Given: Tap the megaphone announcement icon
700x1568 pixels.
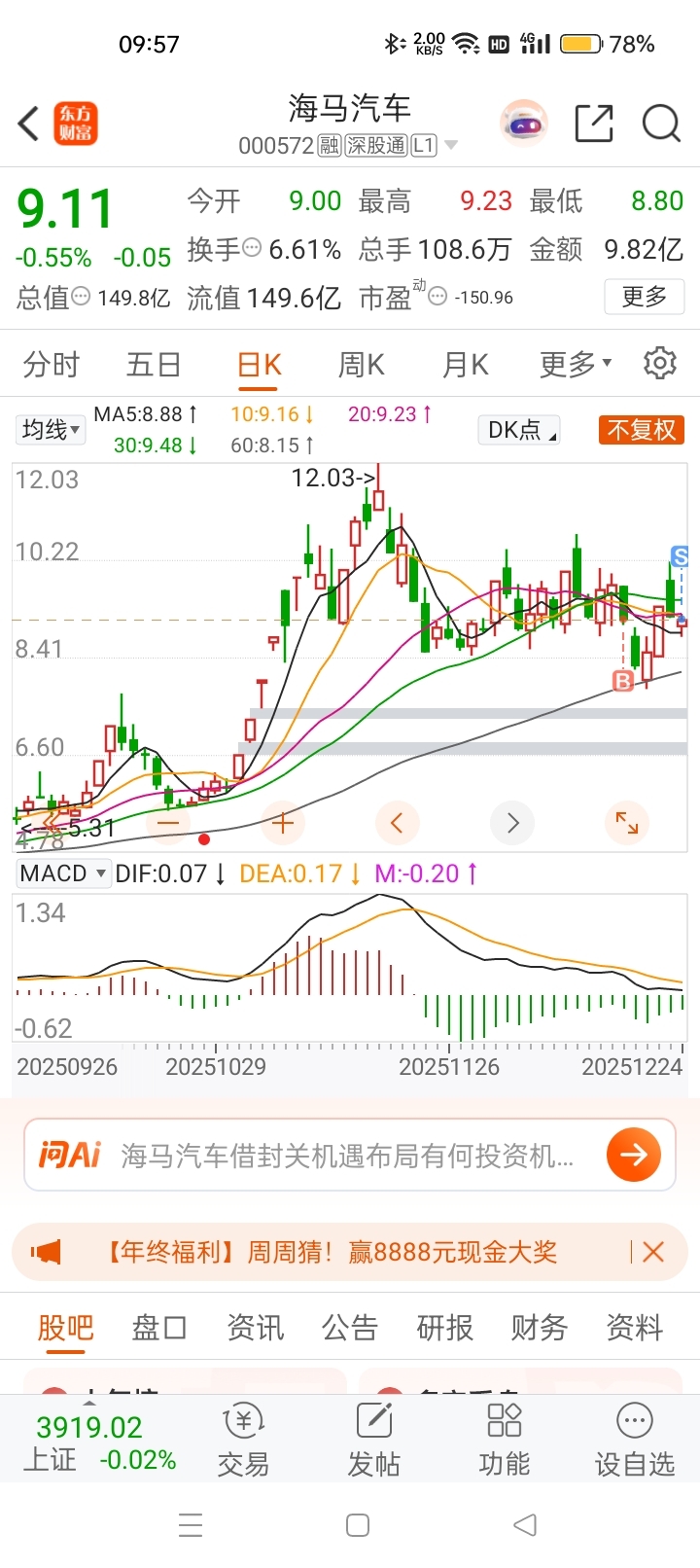Looking at the screenshot, I should point(46,1252).
